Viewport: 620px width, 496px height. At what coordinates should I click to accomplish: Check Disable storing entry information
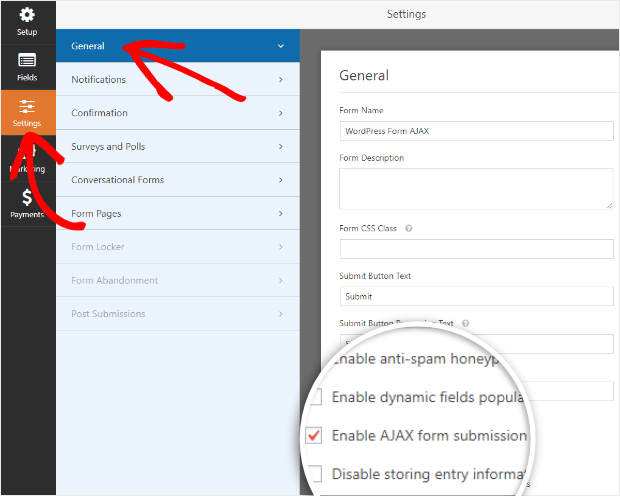click(315, 473)
